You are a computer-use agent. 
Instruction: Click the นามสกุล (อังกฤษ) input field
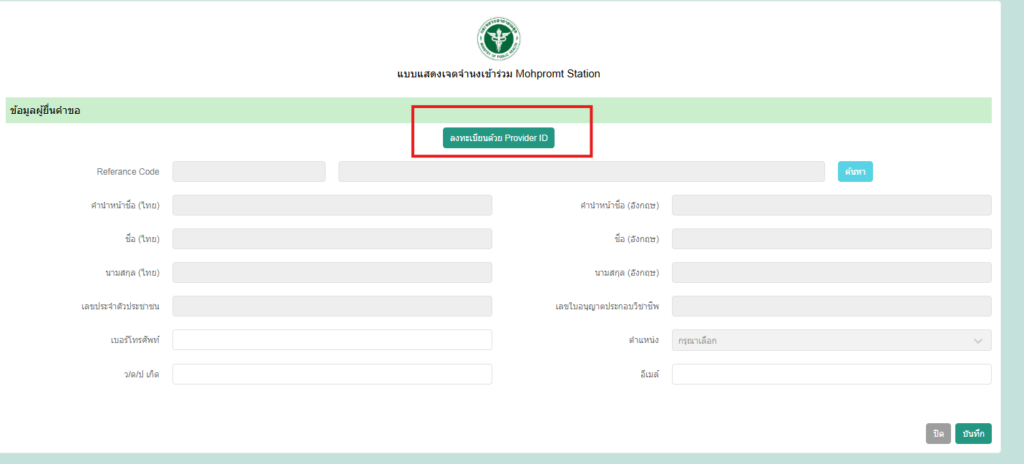831,273
